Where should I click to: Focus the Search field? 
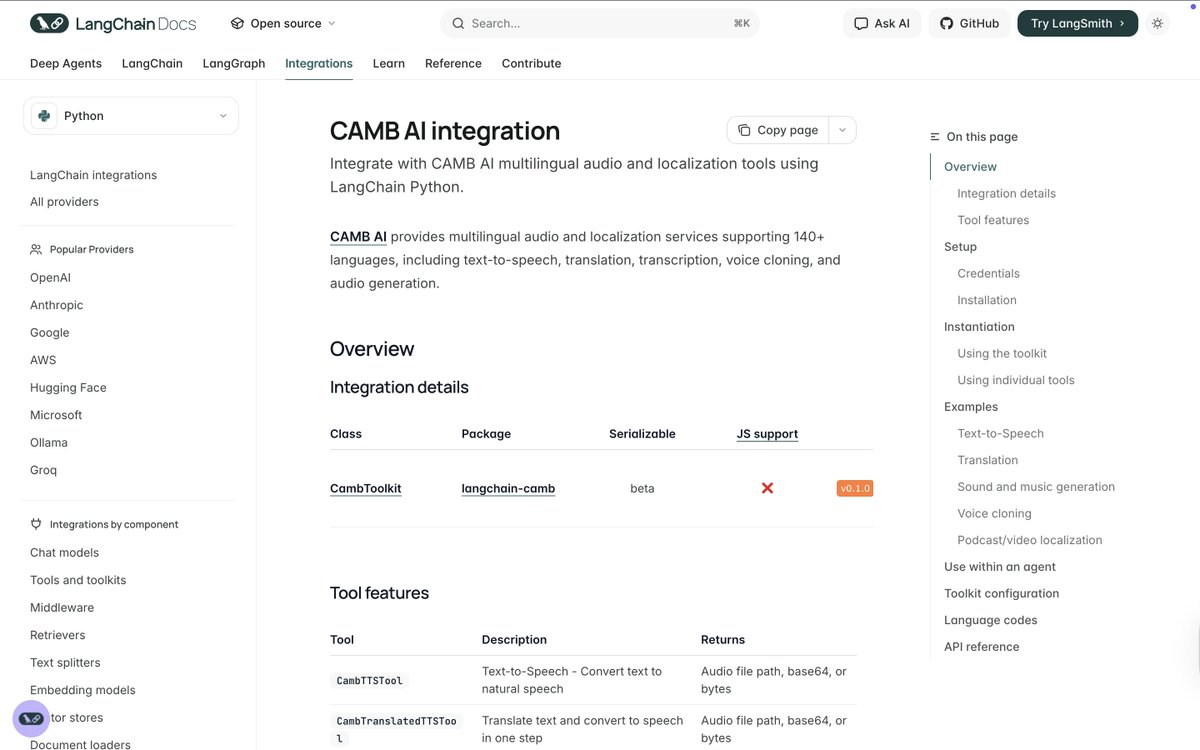point(600,23)
